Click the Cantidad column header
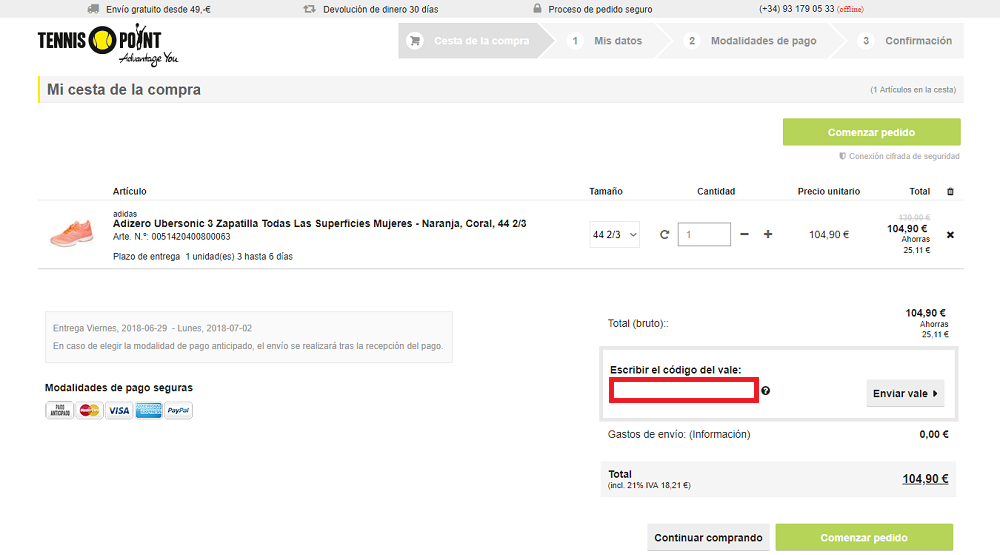The height and width of the screenshot is (555, 1000). tap(716, 191)
